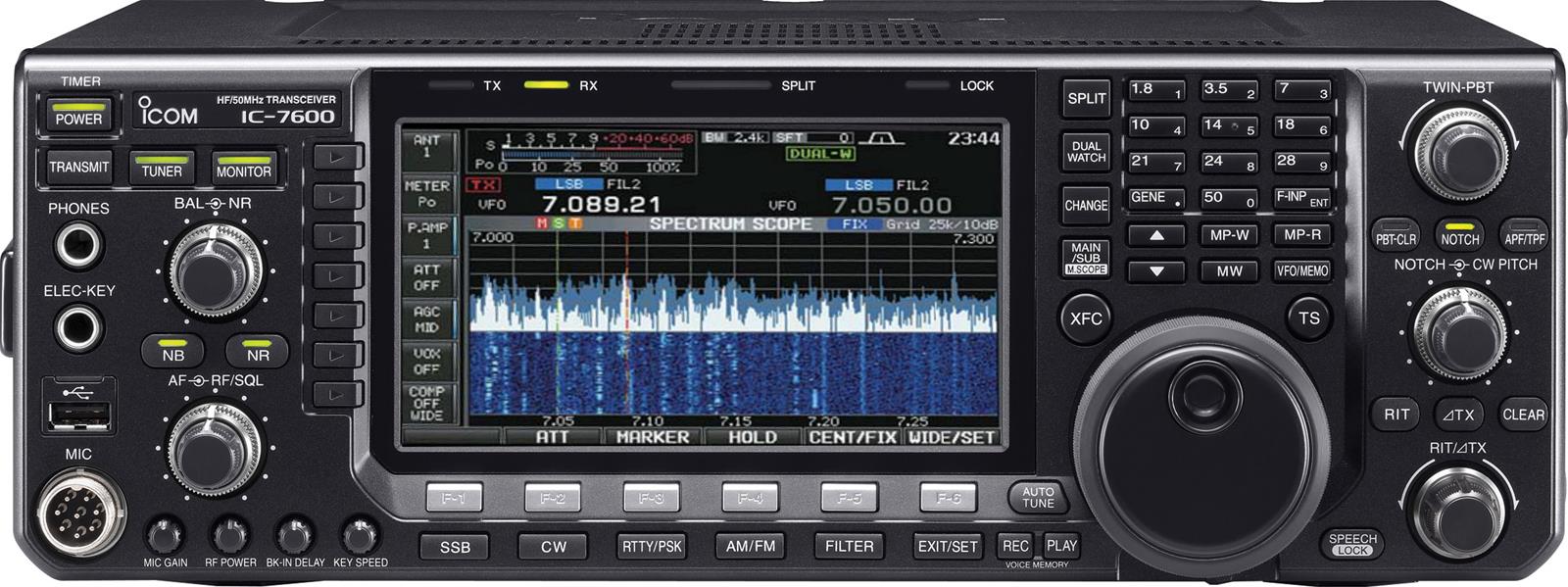Click the EXIT/SET button

click(948, 547)
